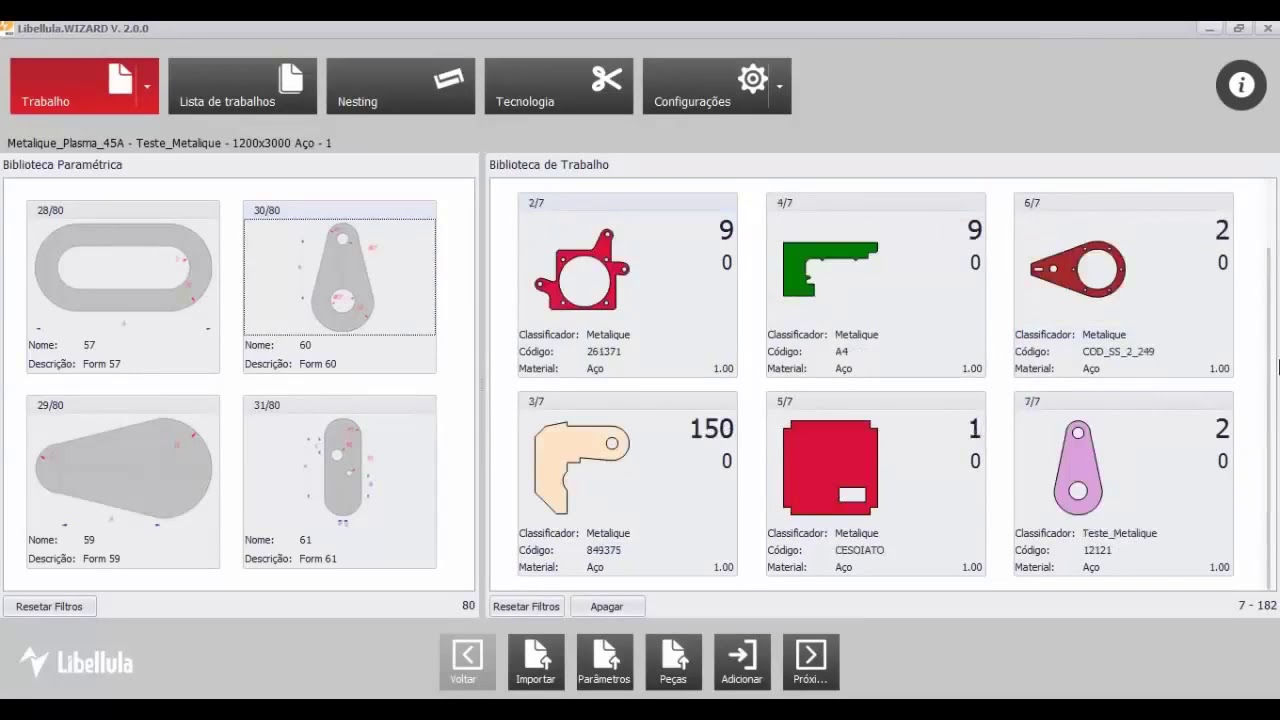Click the Importar icon

coord(536,662)
